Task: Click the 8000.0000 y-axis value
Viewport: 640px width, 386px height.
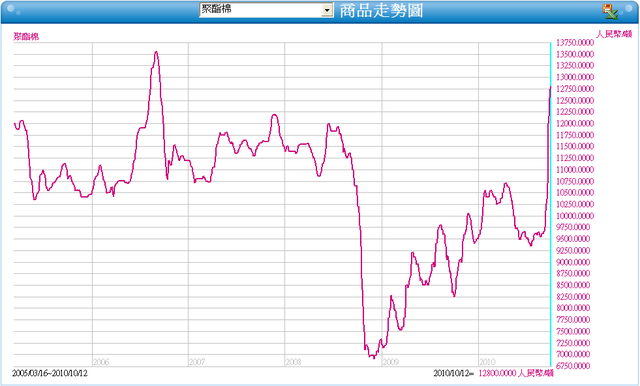Action: click(x=573, y=308)
